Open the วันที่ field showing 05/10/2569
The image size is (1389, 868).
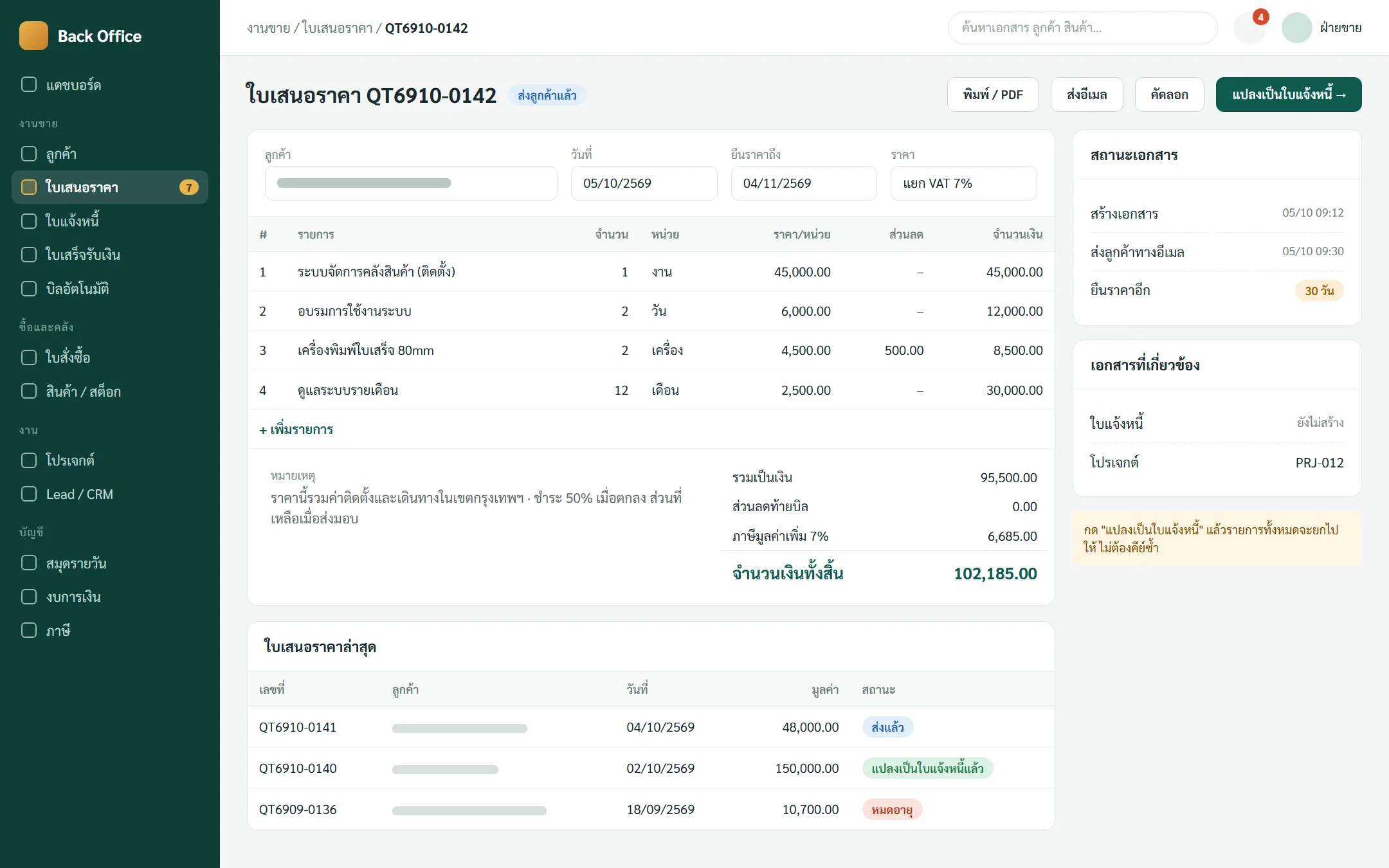point(644,183)
